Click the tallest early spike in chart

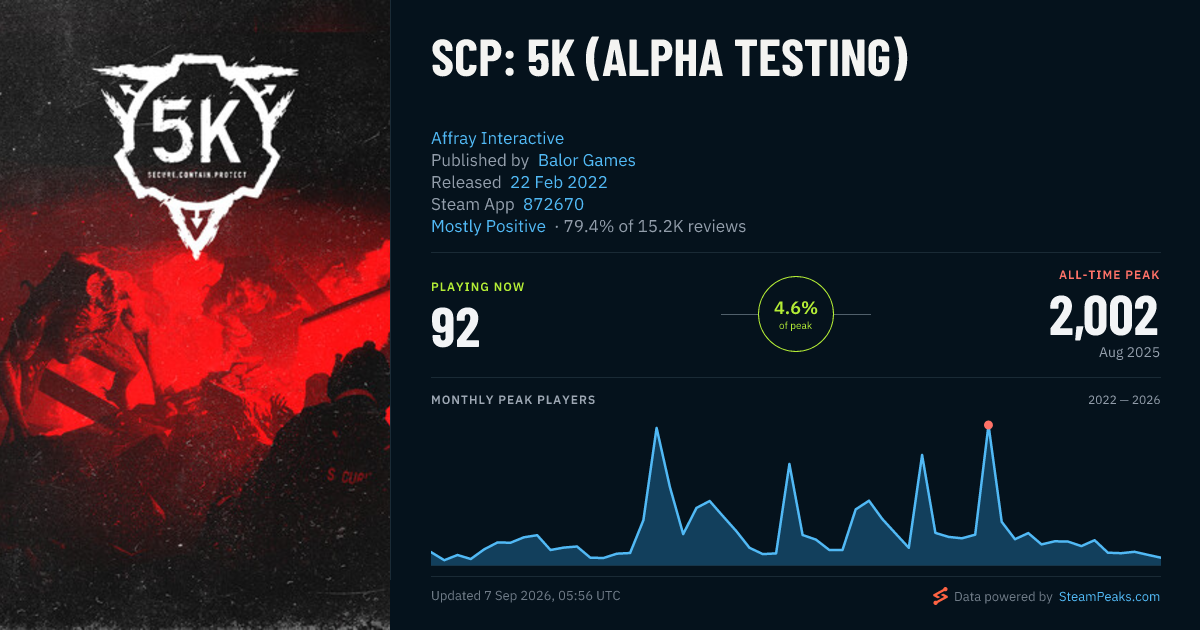(x=656, y=428)
